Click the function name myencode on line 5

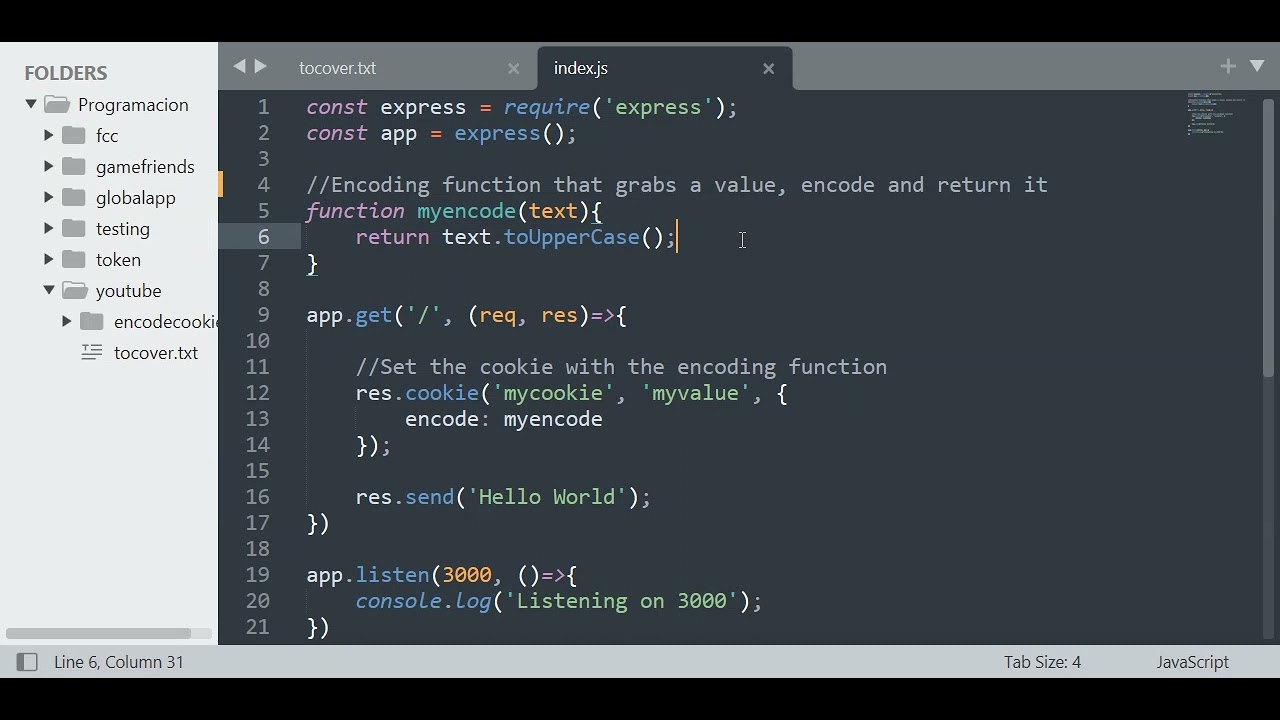coord(467,211)
